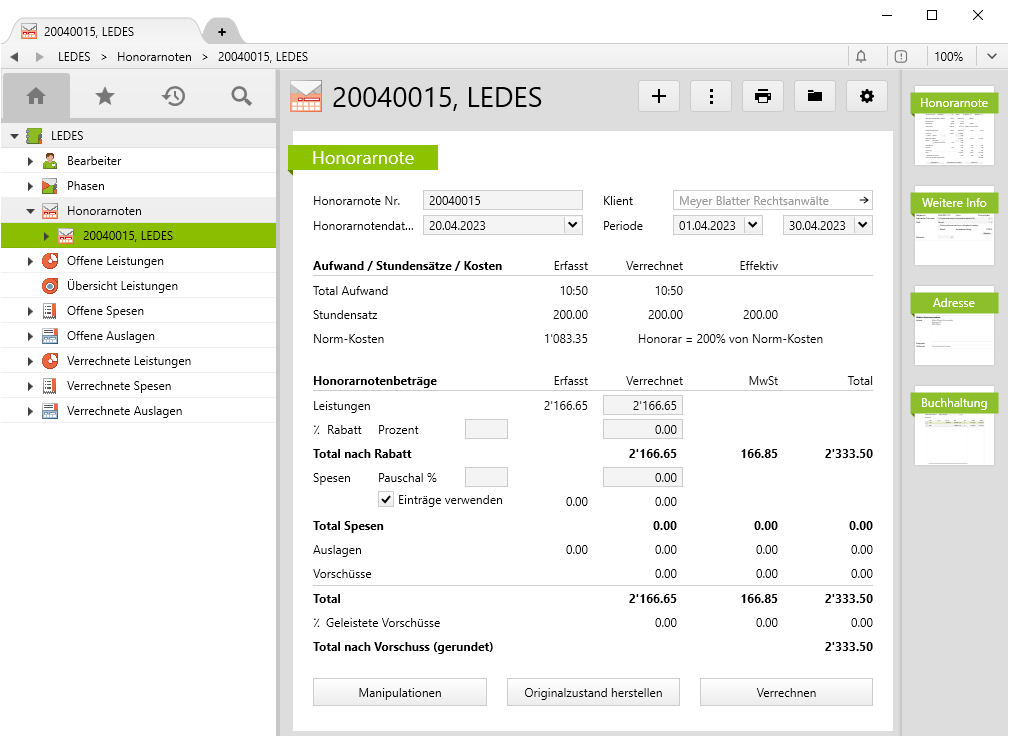
Task: Click the folder icon in the toolbar
Action: 815,96
